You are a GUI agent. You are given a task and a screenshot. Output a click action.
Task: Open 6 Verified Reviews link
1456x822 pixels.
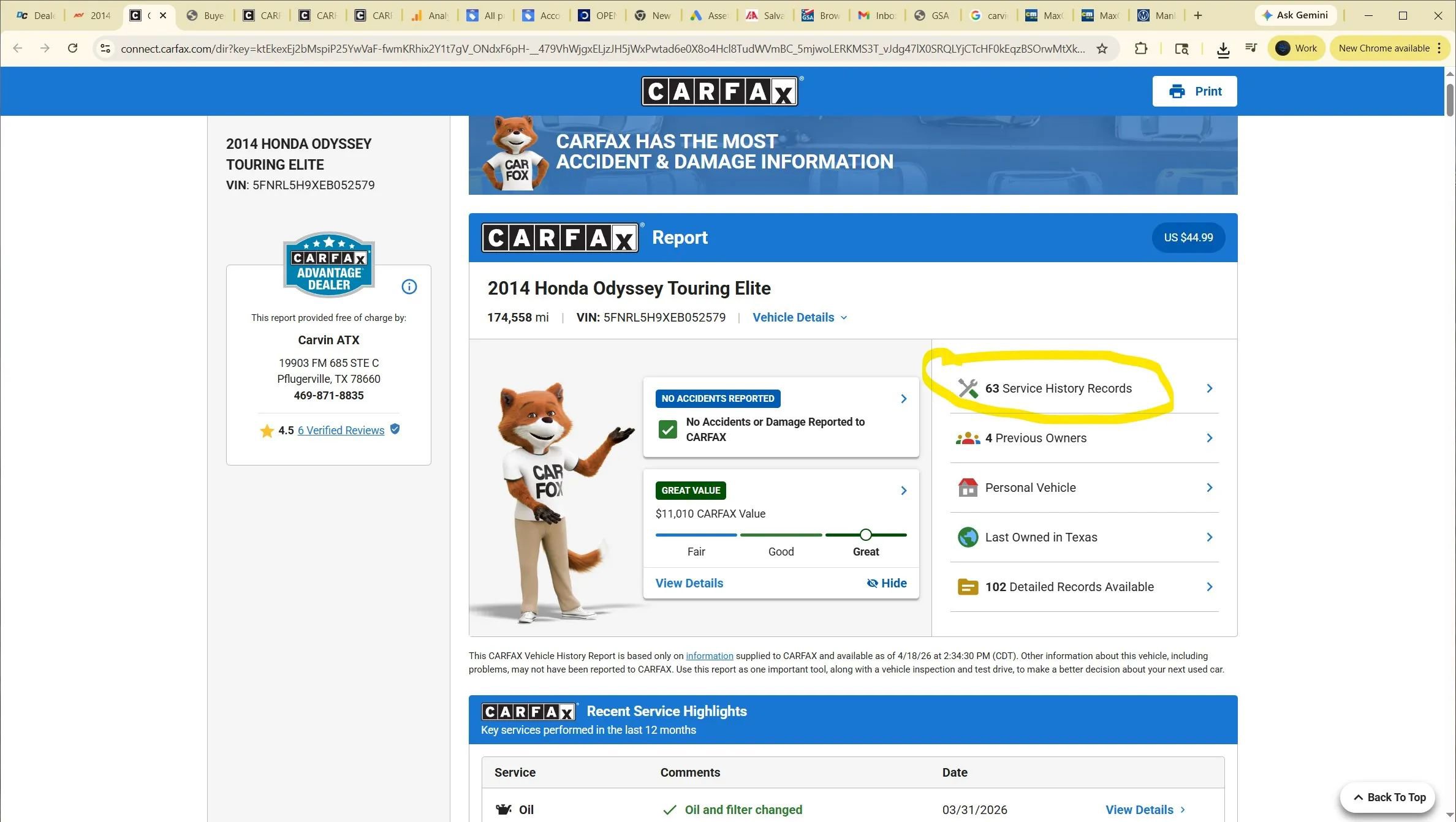click(x=341, y=431)
